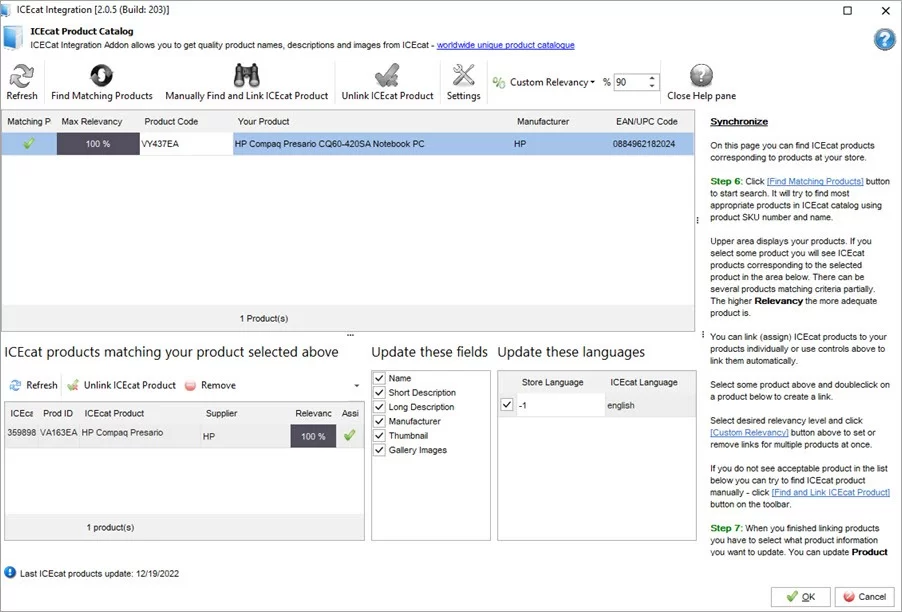Screen dimensions: 902x612
Task: Click Close Help pane icon
Action: coord(700,80)
